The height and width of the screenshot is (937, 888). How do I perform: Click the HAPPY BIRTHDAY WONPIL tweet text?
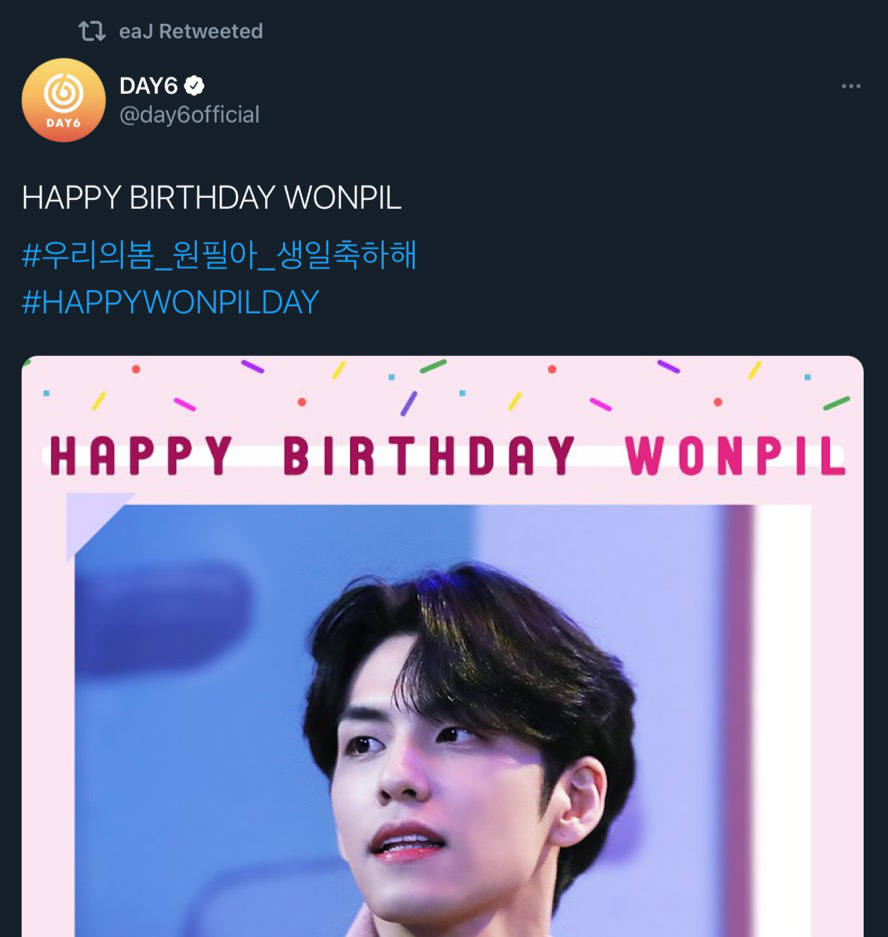click(x=212, y=198)
